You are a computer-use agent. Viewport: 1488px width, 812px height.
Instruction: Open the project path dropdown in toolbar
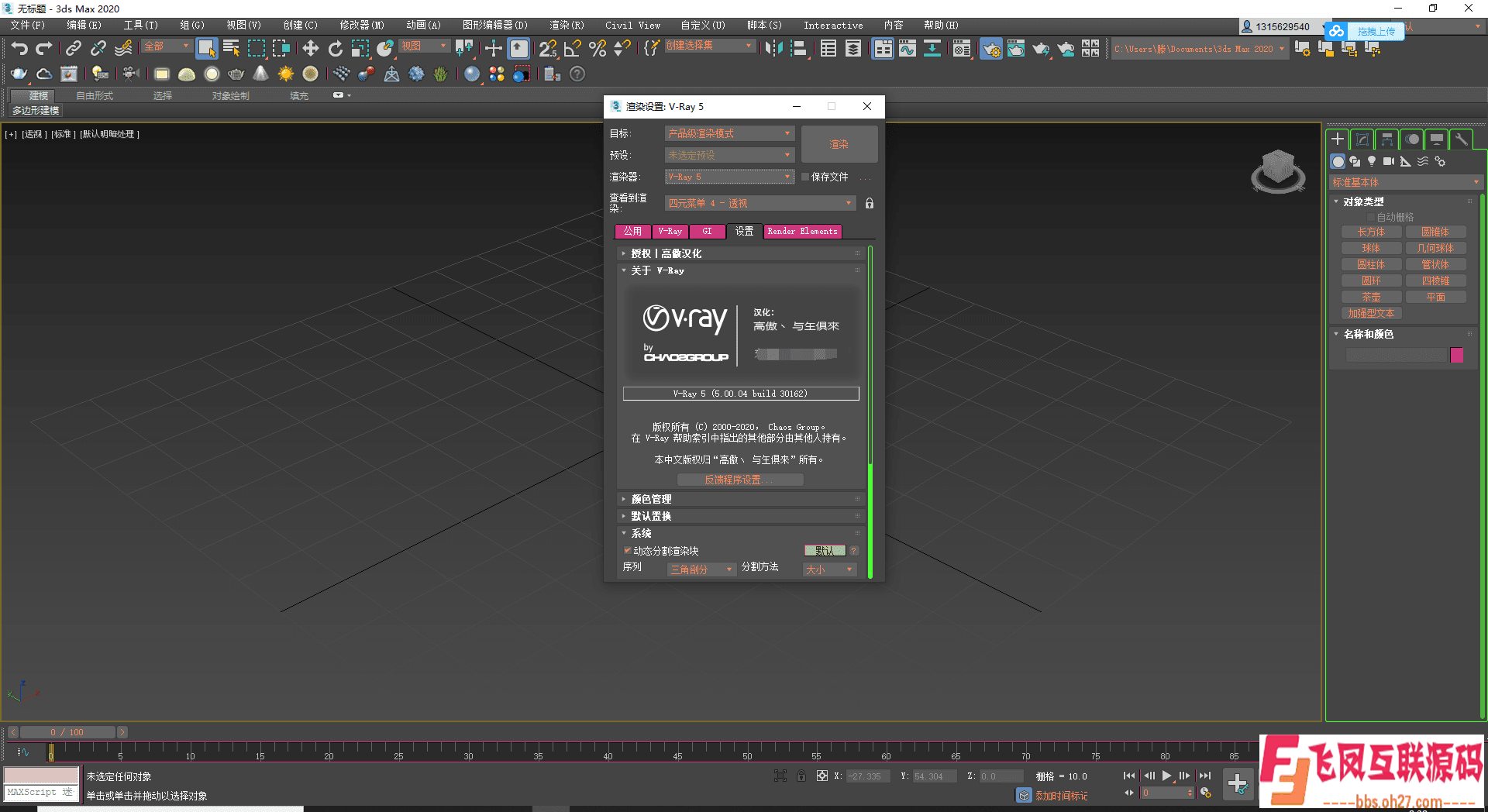pyautogui.click(x=1200, y=49)
